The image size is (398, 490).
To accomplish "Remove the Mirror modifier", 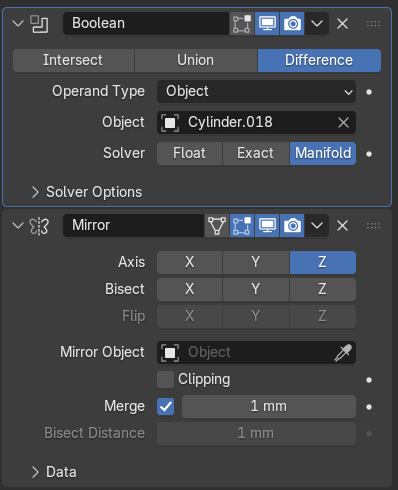I will 342,226.
